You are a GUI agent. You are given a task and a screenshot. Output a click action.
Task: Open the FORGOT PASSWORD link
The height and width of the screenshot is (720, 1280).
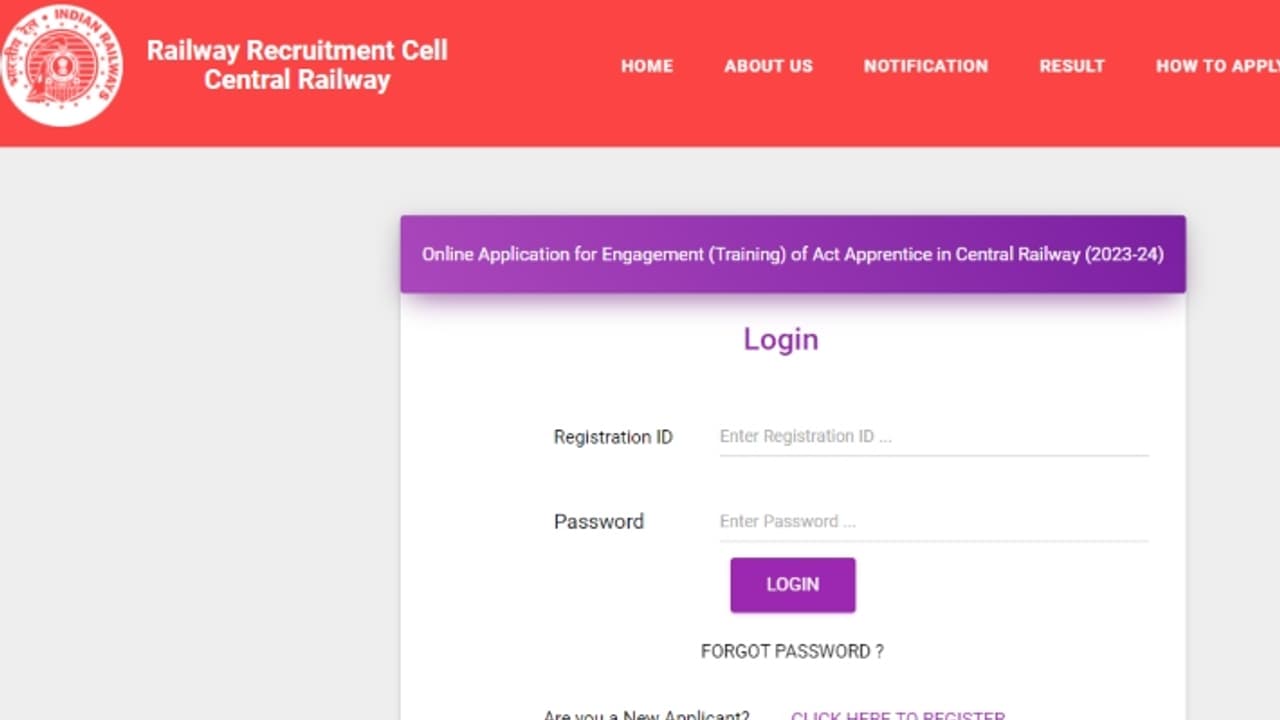click(x=791, y=651)
